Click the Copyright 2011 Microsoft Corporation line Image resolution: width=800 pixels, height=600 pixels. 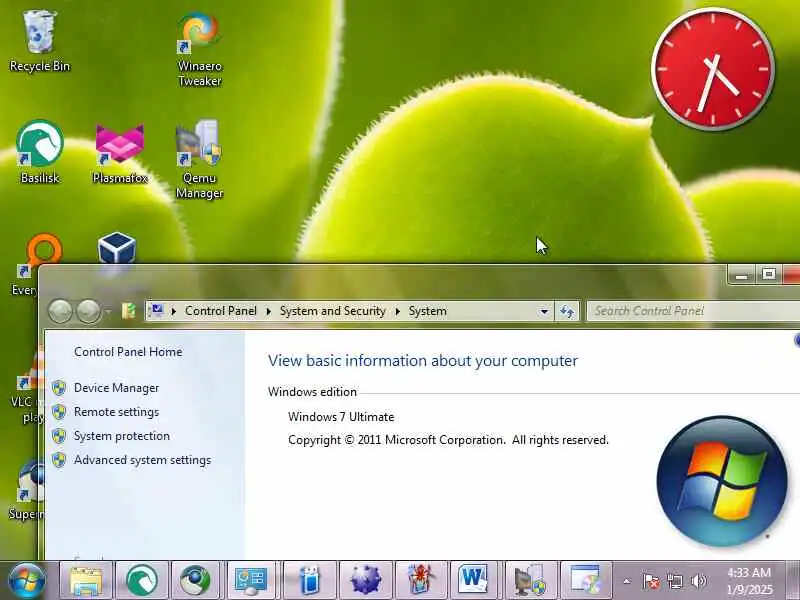[448, 440]
